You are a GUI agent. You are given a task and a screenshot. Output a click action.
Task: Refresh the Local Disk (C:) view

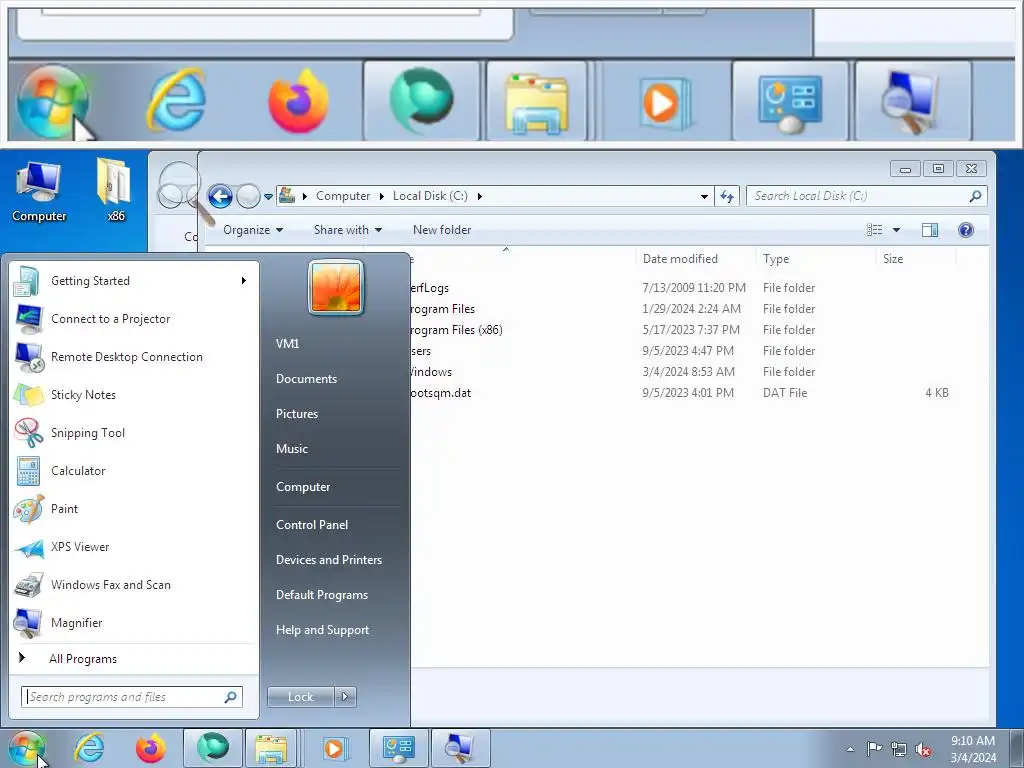coord(727,196)
